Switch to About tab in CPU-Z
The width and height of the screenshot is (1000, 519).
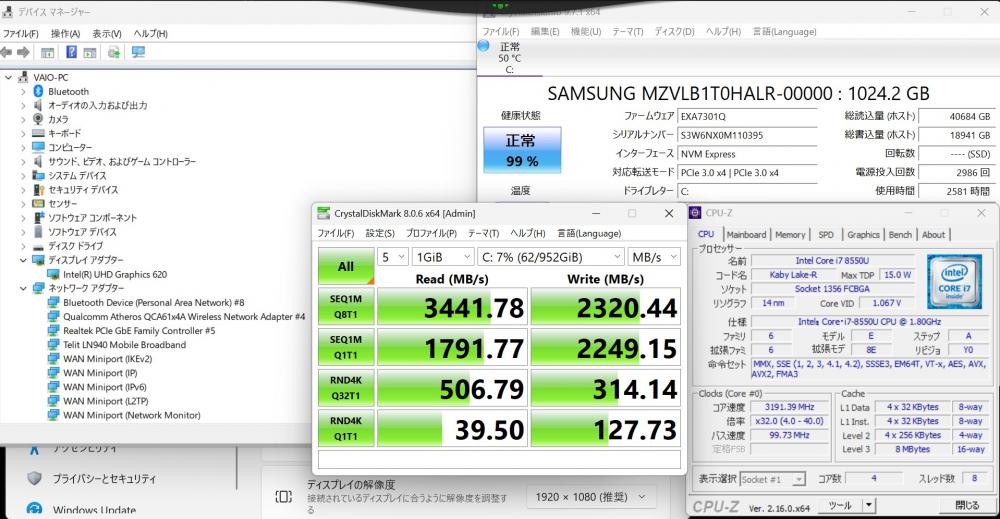point(934,235)
